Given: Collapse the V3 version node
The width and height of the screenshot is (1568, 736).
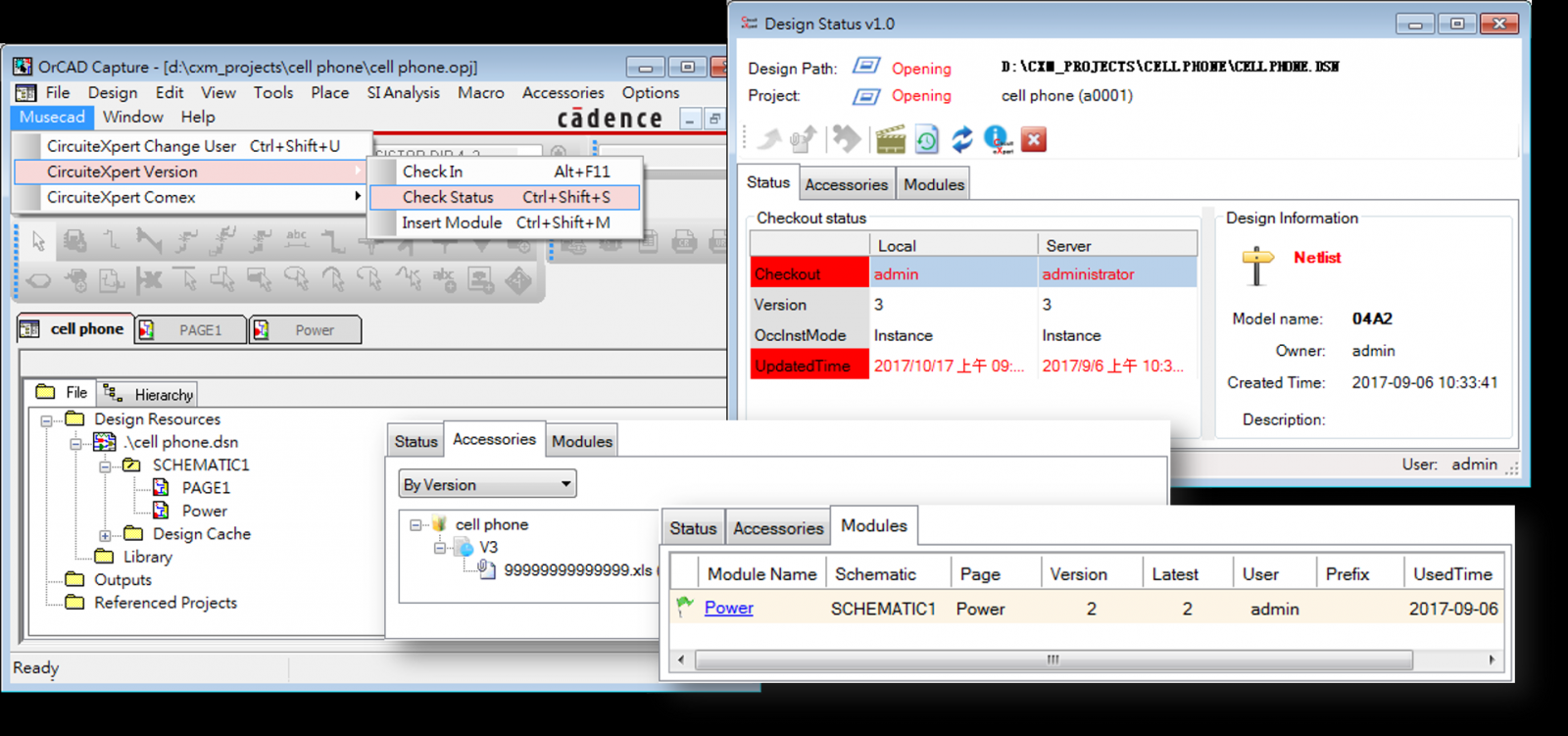Looking at the screenshot, I should coord(440,548).
